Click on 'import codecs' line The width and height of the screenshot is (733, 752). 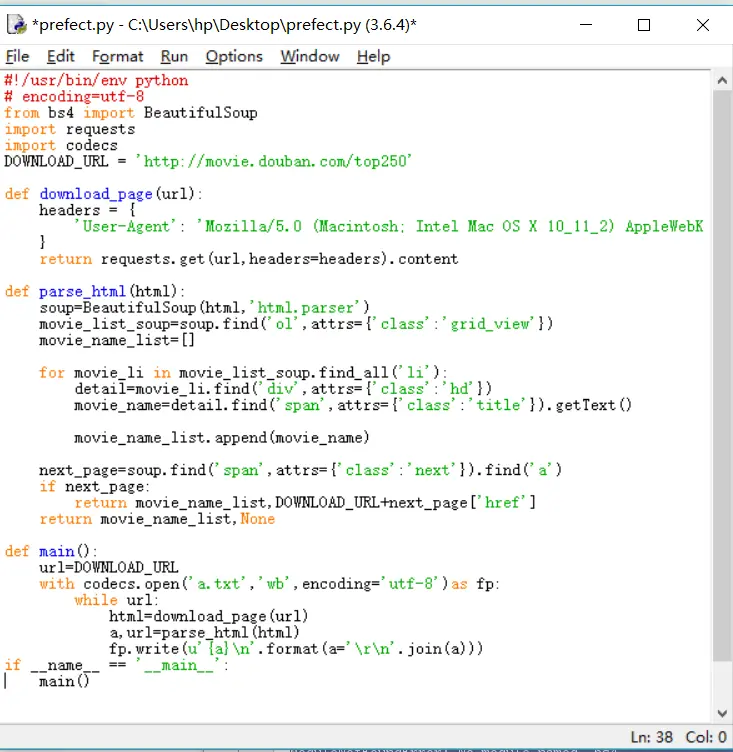point(61,145)
